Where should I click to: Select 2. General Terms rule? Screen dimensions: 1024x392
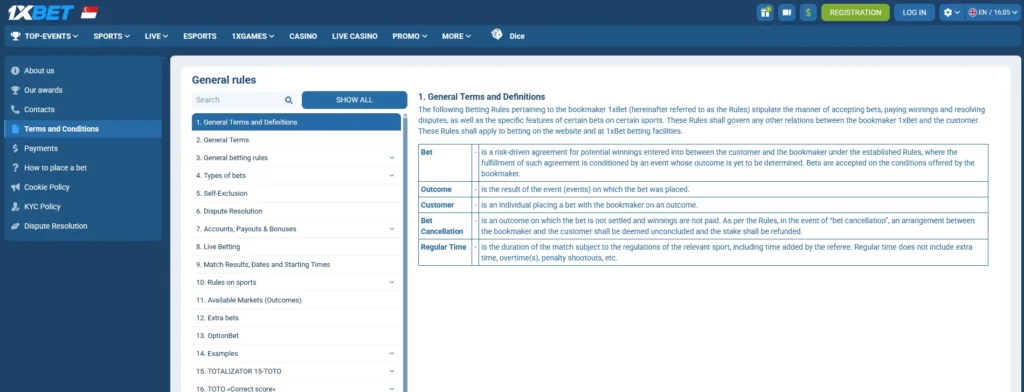click(296, 140)
